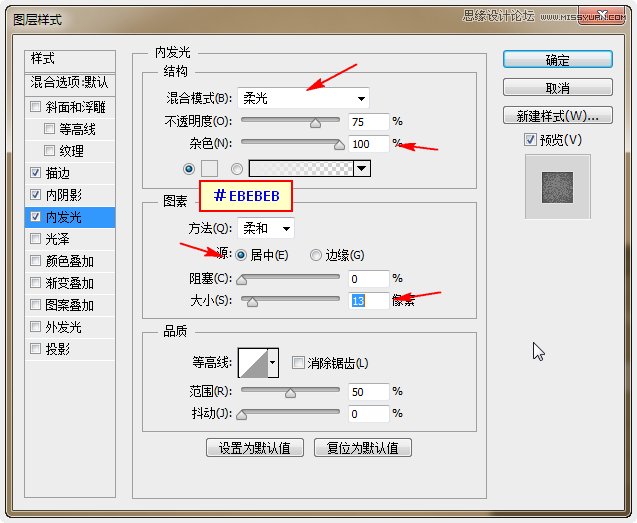Screen dimensions: 637x523
Task: Choose 居中(E) as the glow source
Action: [241, 255]
